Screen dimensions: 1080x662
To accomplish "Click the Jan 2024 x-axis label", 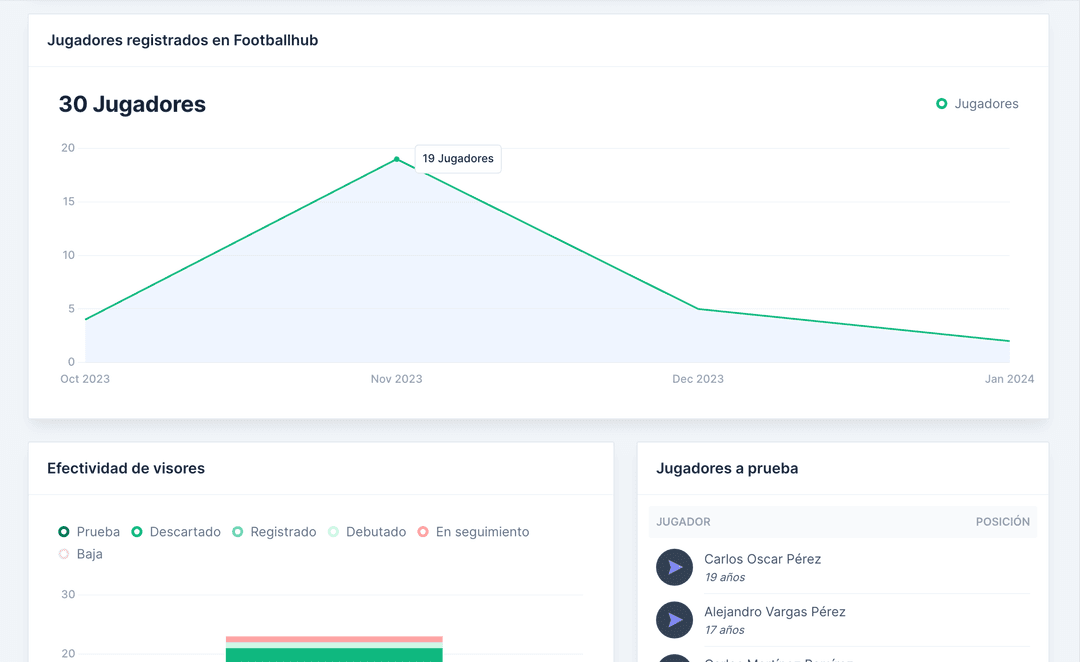I will pos(1008,379).
